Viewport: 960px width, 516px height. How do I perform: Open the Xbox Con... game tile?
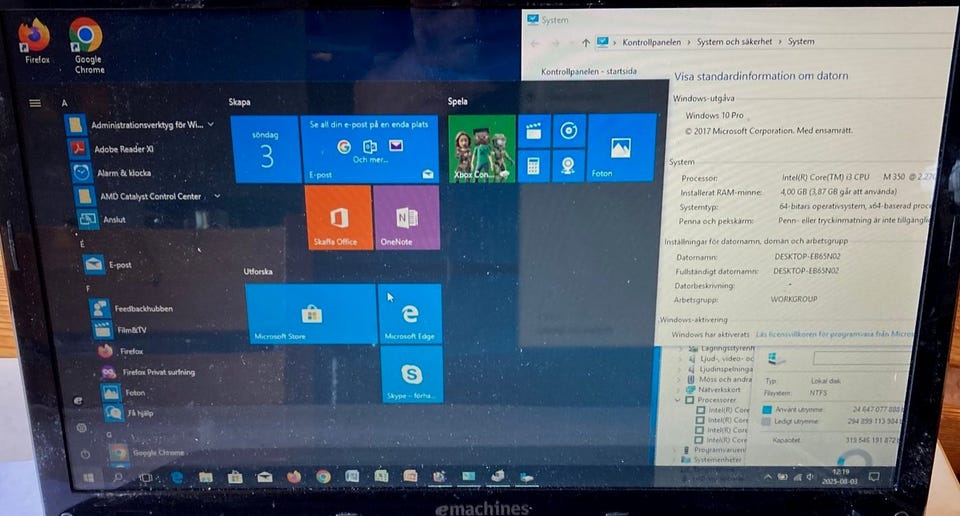point(482,149)
